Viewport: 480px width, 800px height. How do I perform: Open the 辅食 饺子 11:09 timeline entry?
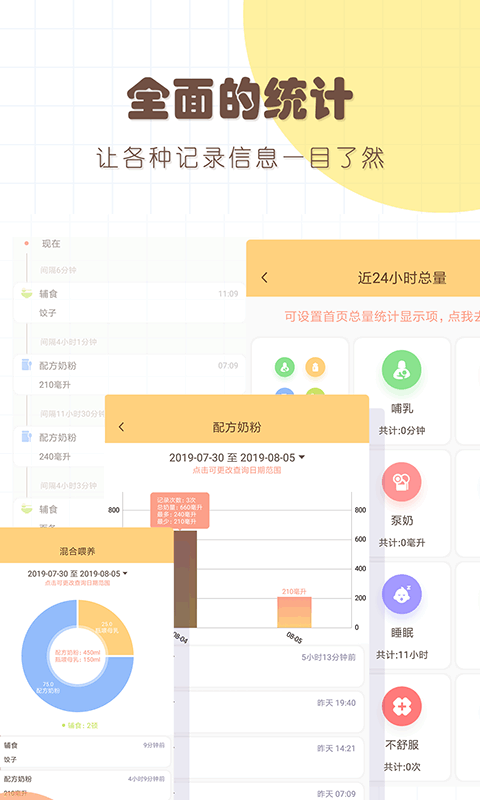click(x=129, y=303)
